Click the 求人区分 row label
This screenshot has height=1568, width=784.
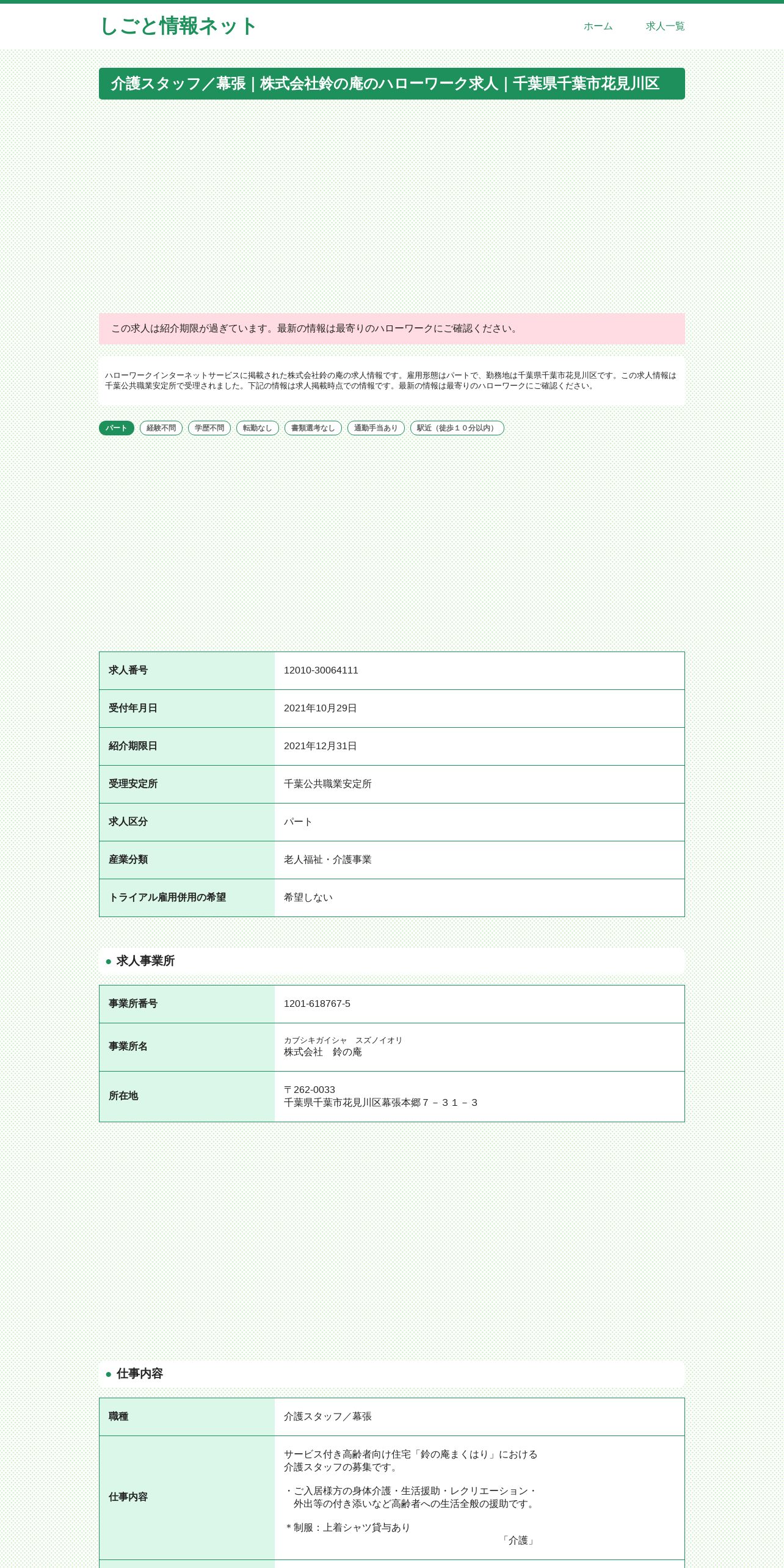point(128,822)
